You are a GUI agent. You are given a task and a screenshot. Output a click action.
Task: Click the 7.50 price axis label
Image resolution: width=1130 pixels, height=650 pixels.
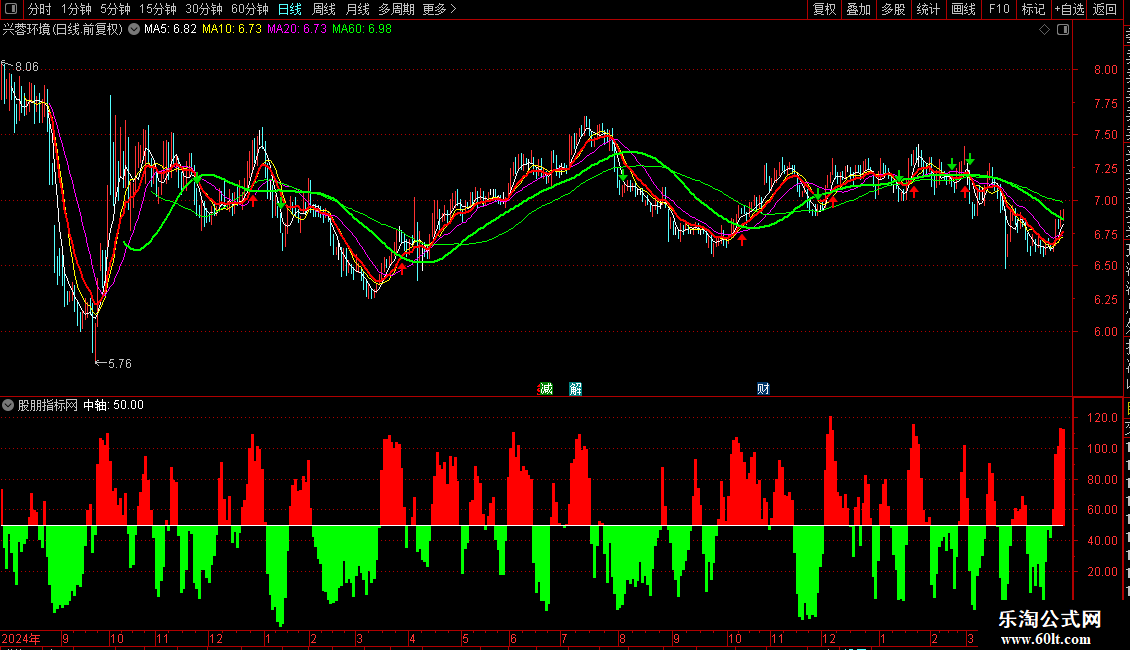click(1105, 135)
